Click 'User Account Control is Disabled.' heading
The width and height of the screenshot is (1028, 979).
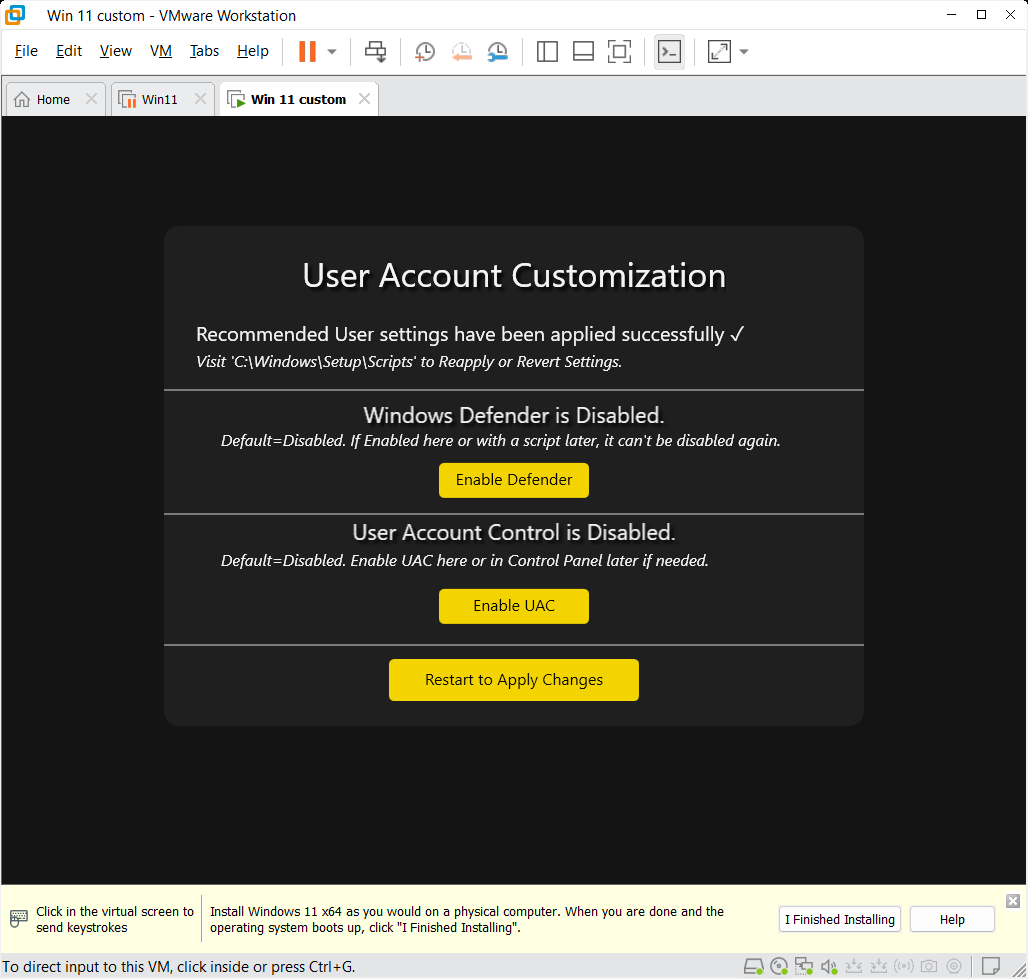tap(513, 532)
